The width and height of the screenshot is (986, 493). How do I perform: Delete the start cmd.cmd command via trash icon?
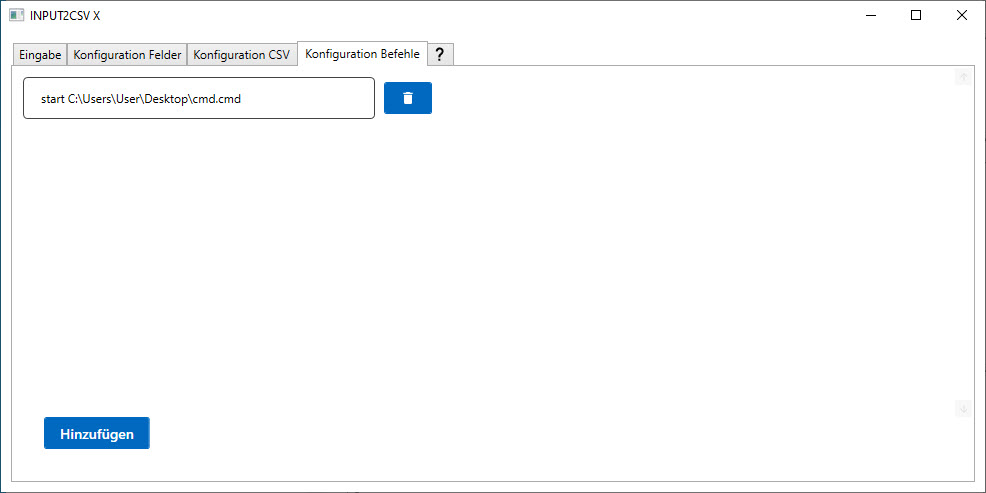407,98
